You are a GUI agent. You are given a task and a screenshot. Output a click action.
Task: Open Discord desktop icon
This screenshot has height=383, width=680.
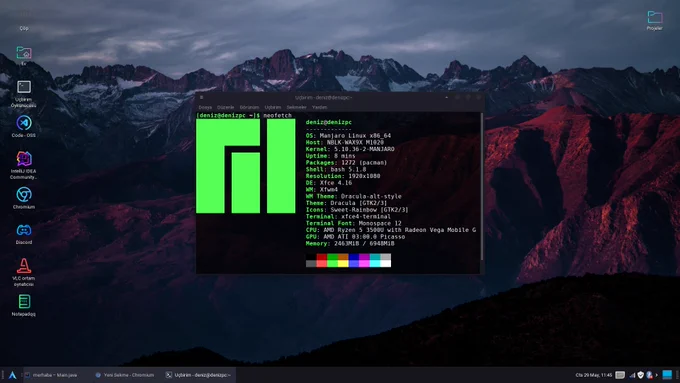[x=24, y=233]
